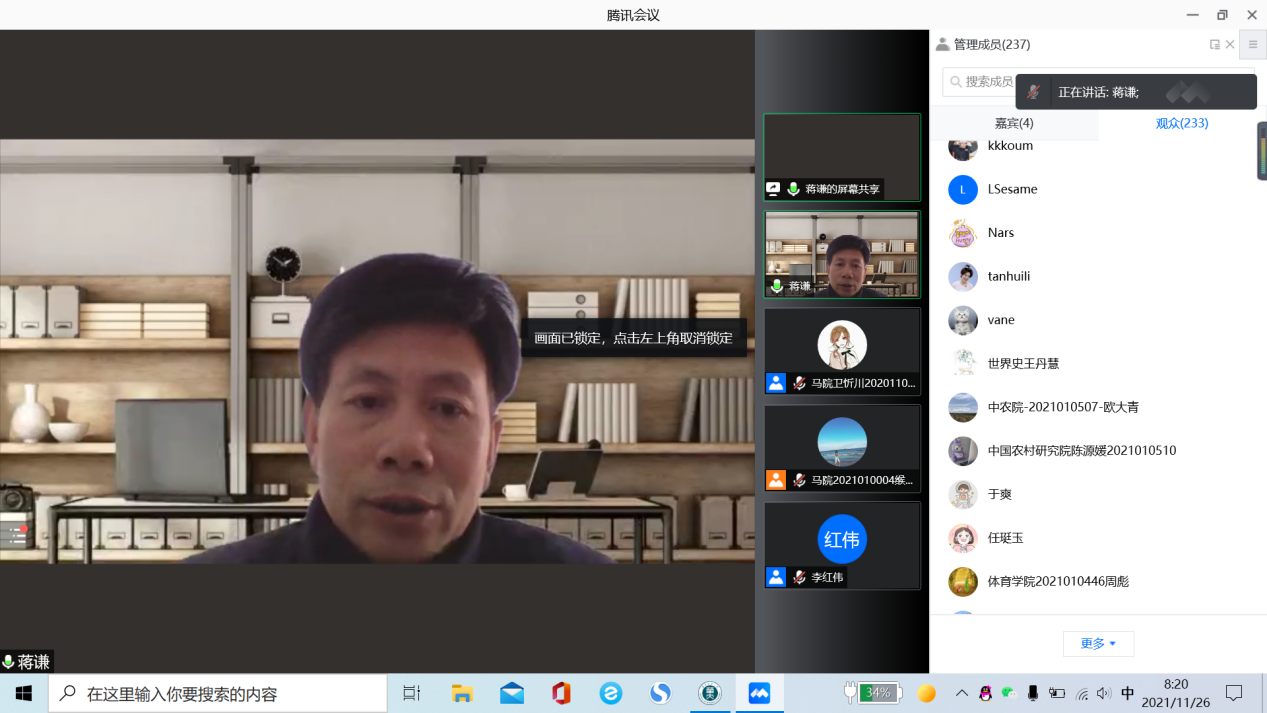
Task: Open the hamburger menu in members panel
Action: pos(1252,44)
